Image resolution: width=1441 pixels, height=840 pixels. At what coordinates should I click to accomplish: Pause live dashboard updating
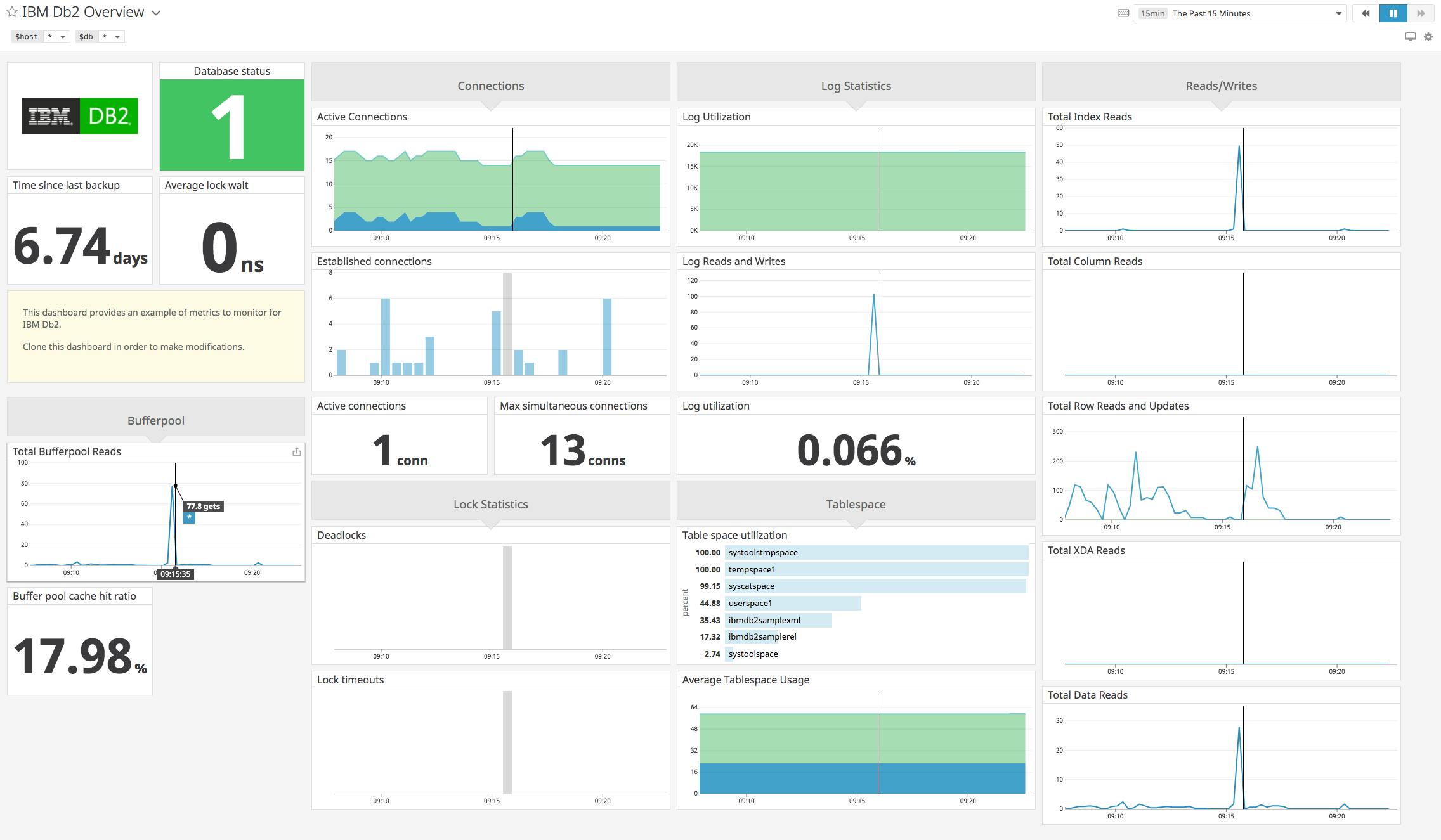pyautogui.click(x=1393, y=13)
